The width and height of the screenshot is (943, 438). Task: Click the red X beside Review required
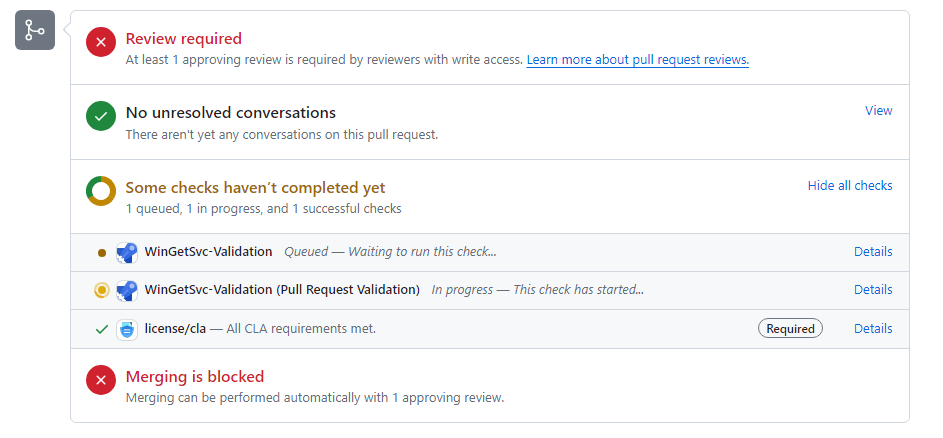point(101,42)
